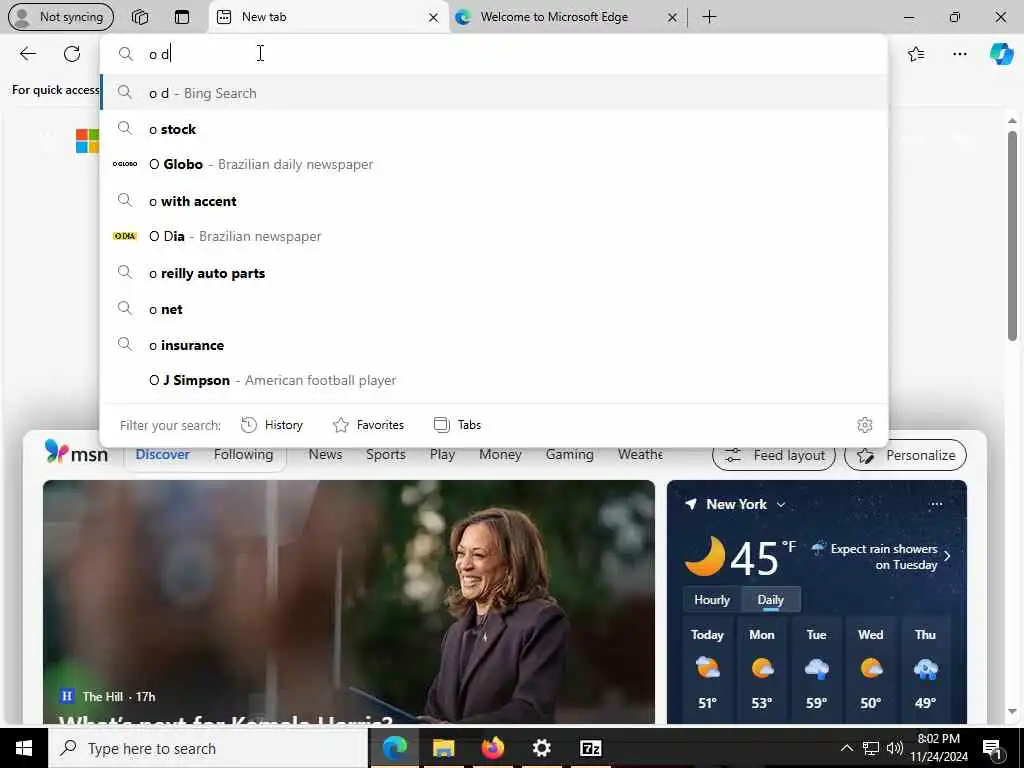Select Today's forecast of 51°
The width and height of the screenshot is (1024, 768).
(707, 669)
